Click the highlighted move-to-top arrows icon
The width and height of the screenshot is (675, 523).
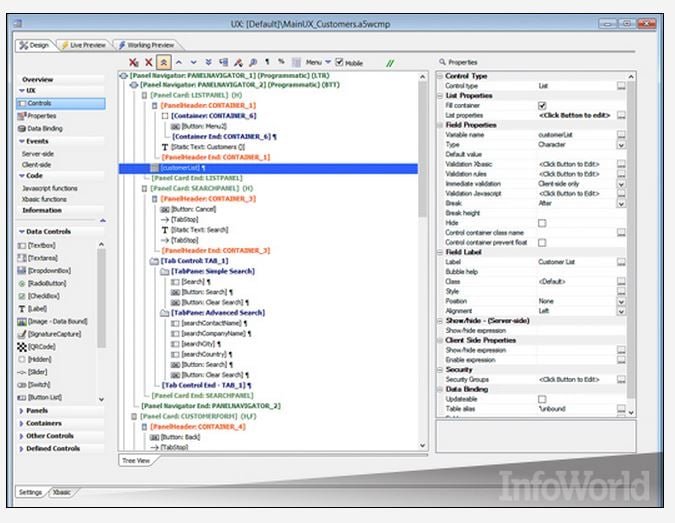163,62
